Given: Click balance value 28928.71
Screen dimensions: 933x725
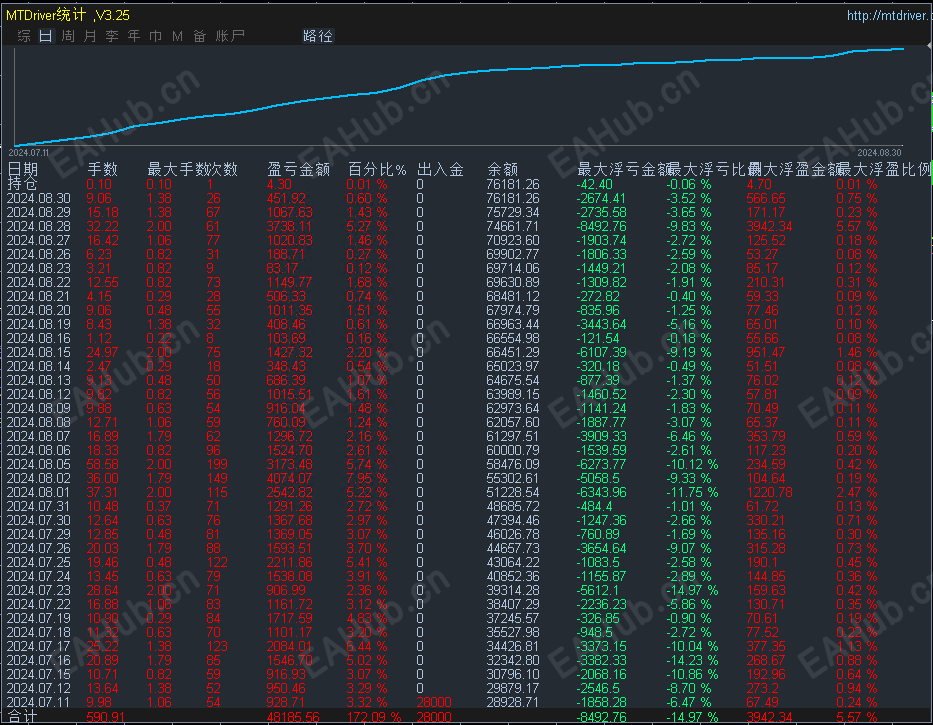Looking at the screenshot, I should [x=513, y=702].
